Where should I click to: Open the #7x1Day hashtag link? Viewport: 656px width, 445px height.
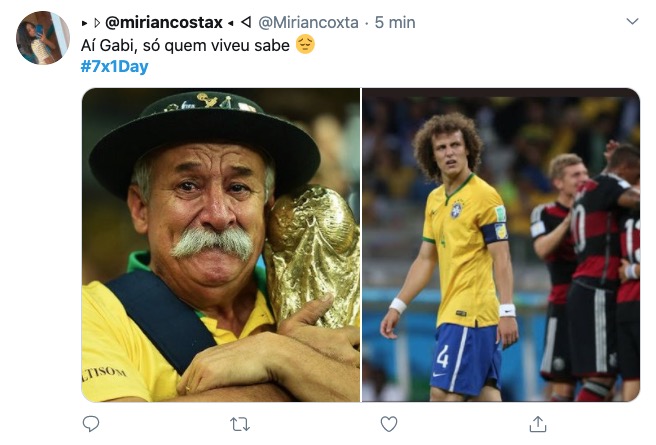113,67
